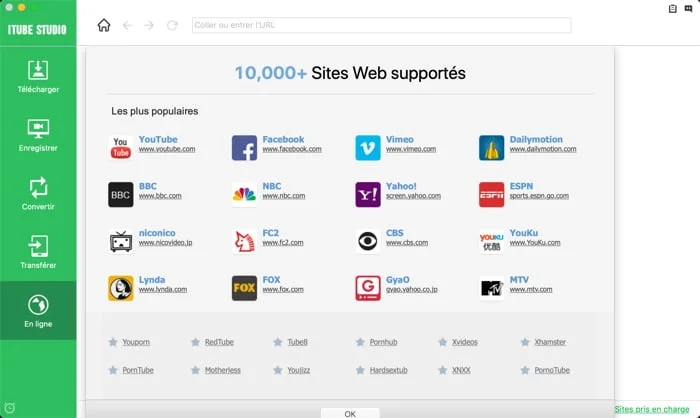Click the BBC logo icon

click(x=121, y=195)
